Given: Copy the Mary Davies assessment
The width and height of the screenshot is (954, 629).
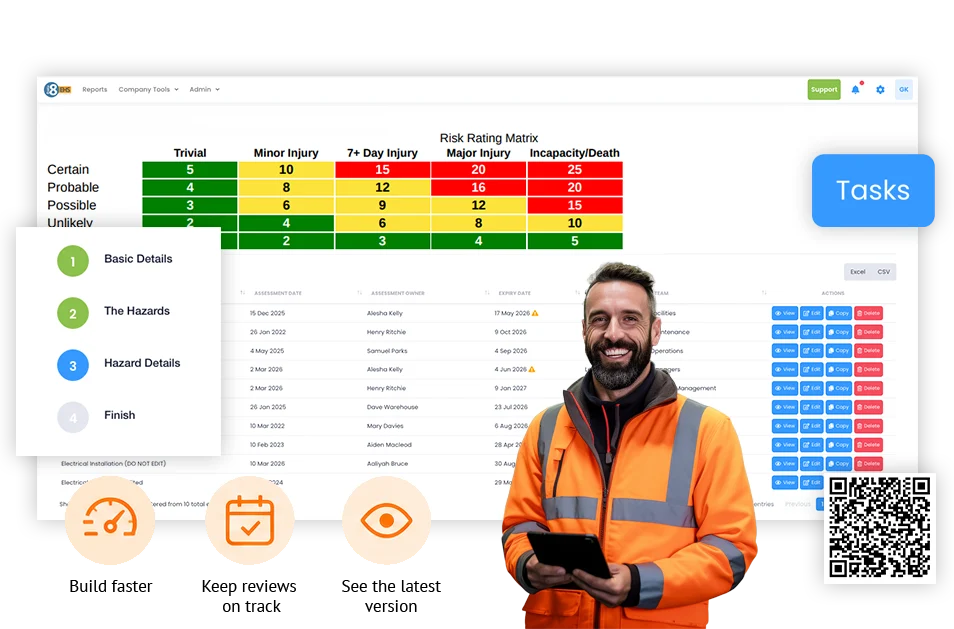Looking at the screenshot, I should pyautogui.click(x=838, y=426).
